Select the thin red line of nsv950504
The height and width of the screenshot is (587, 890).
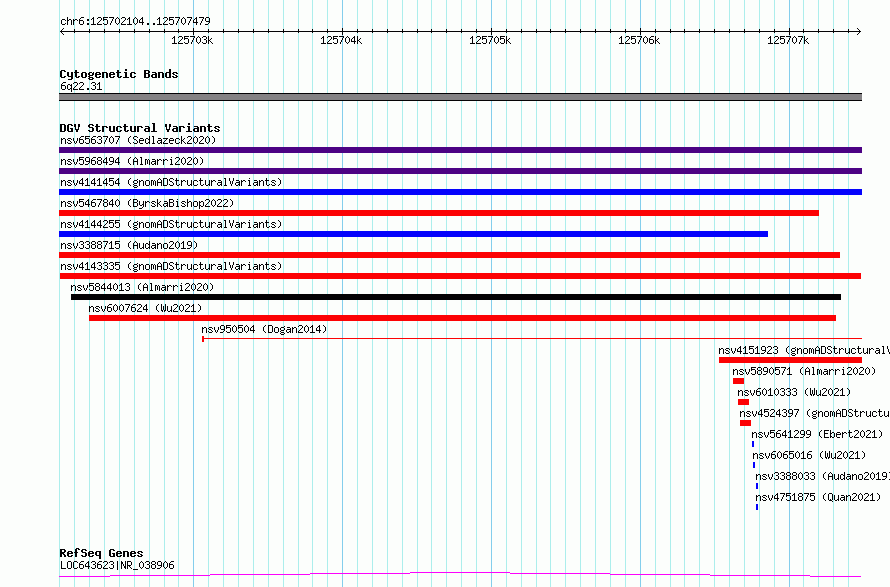[532, 339]
